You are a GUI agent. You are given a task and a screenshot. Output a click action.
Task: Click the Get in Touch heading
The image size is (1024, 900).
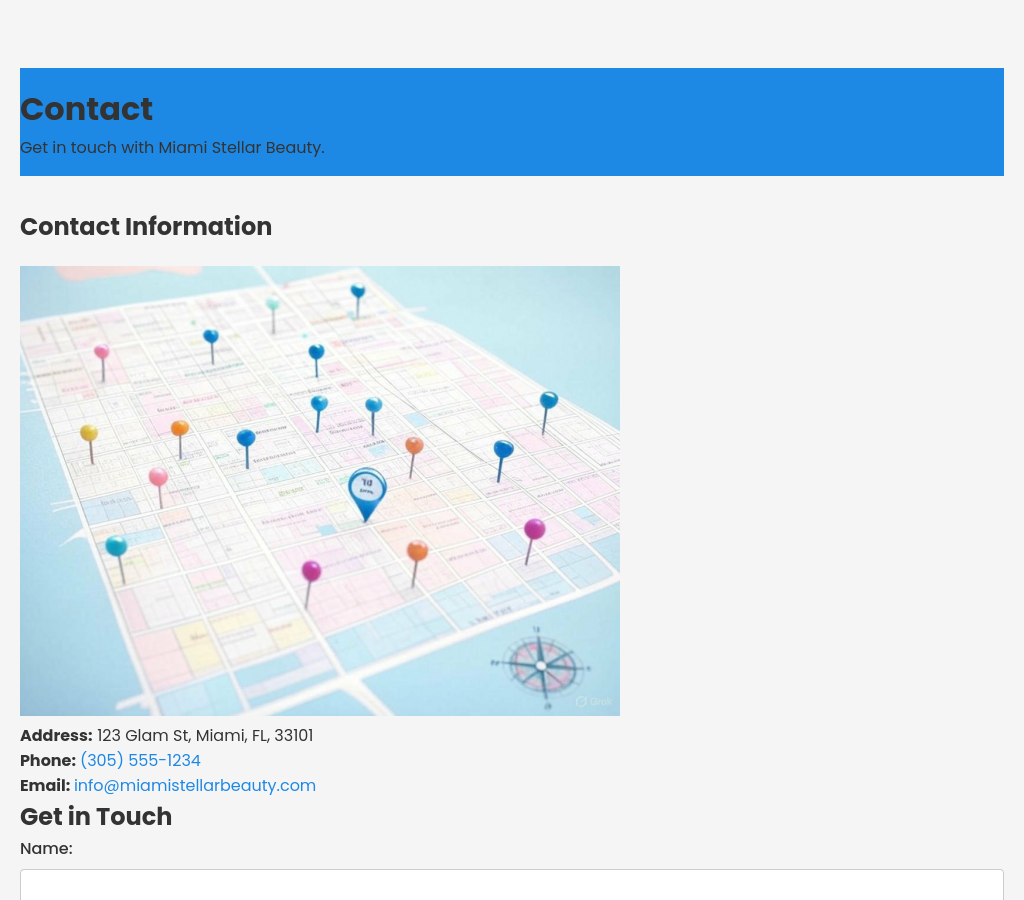pos(96,816)
